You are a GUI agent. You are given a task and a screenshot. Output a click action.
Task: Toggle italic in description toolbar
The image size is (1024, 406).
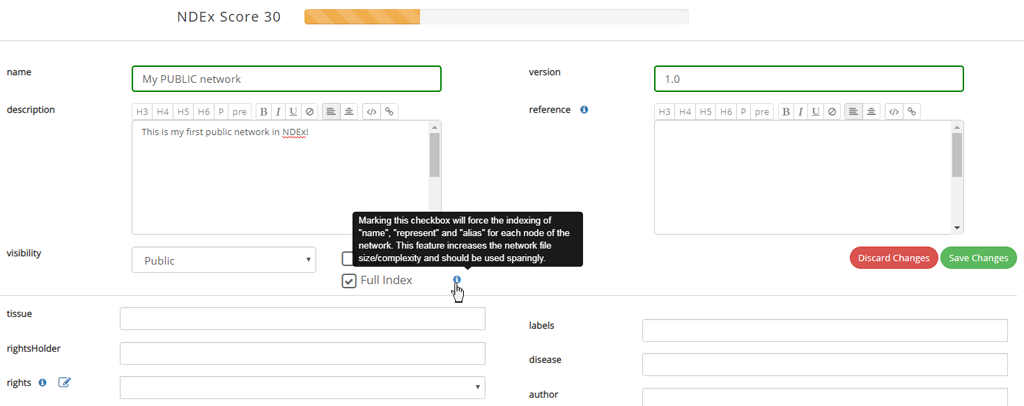(x=279, y=112)
